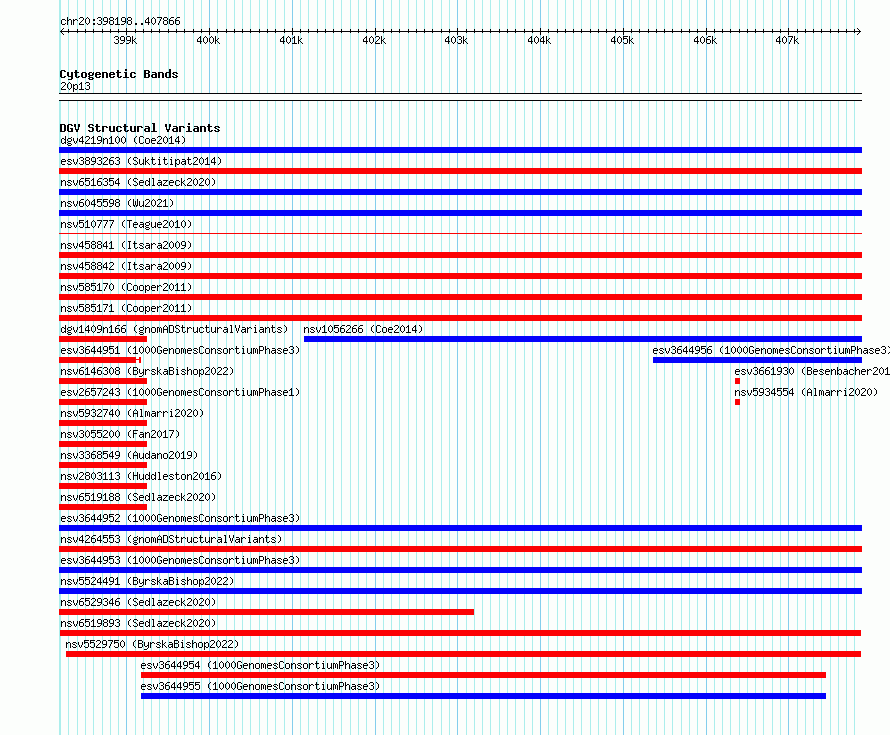The height and width of the screenshot is (735, 890).
Task: Click the nsv3055200 (Fan2017) label
Action: [120, 434]
